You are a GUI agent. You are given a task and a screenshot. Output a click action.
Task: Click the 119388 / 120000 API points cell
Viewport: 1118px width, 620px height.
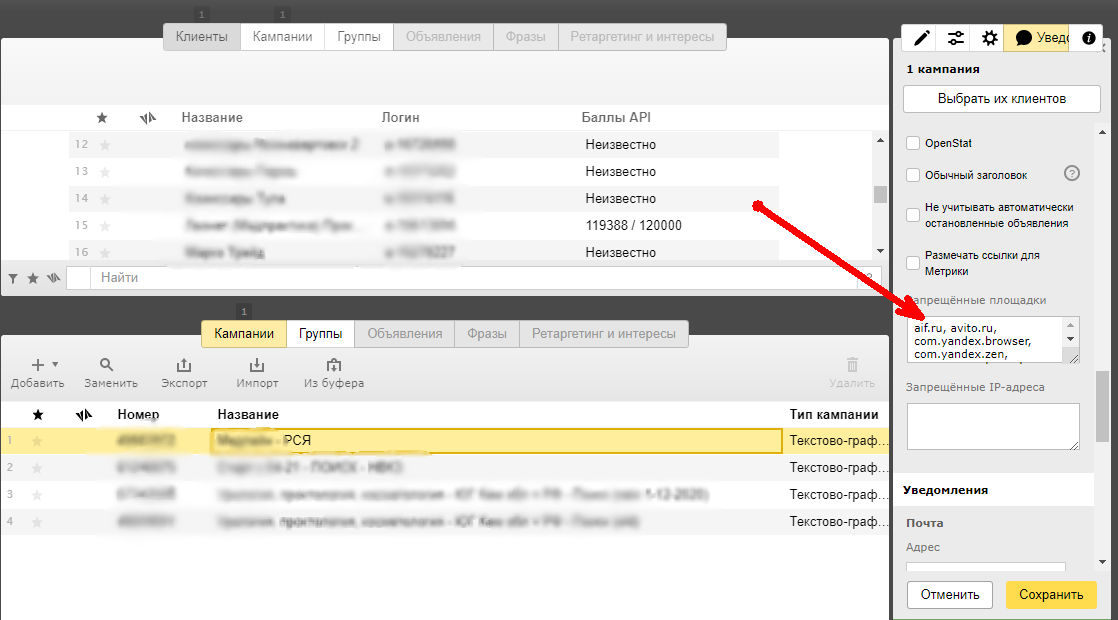pyautogui.click(x=633, y=226)
